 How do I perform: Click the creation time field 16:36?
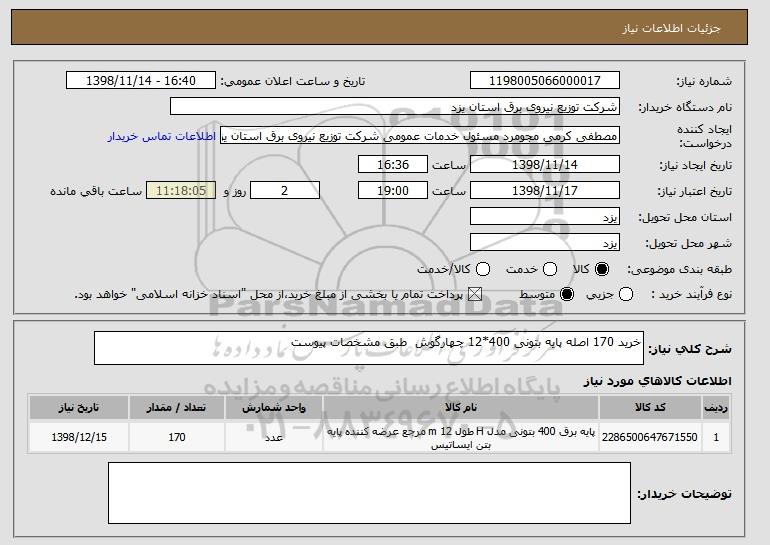point(393,164)
